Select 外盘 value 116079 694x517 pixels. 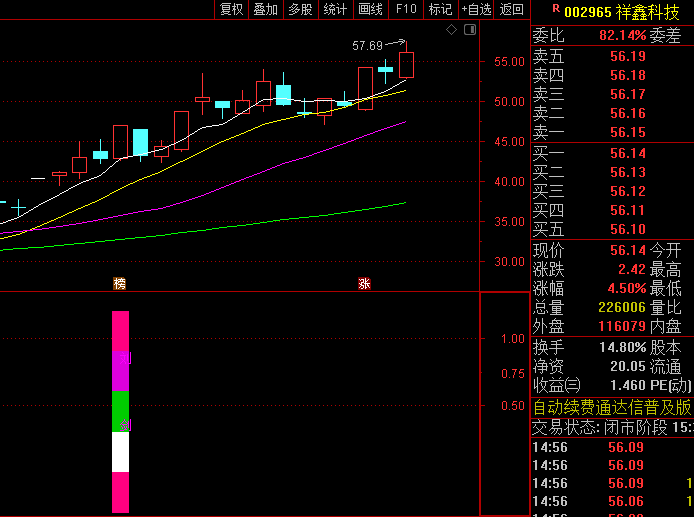(622, 326)
